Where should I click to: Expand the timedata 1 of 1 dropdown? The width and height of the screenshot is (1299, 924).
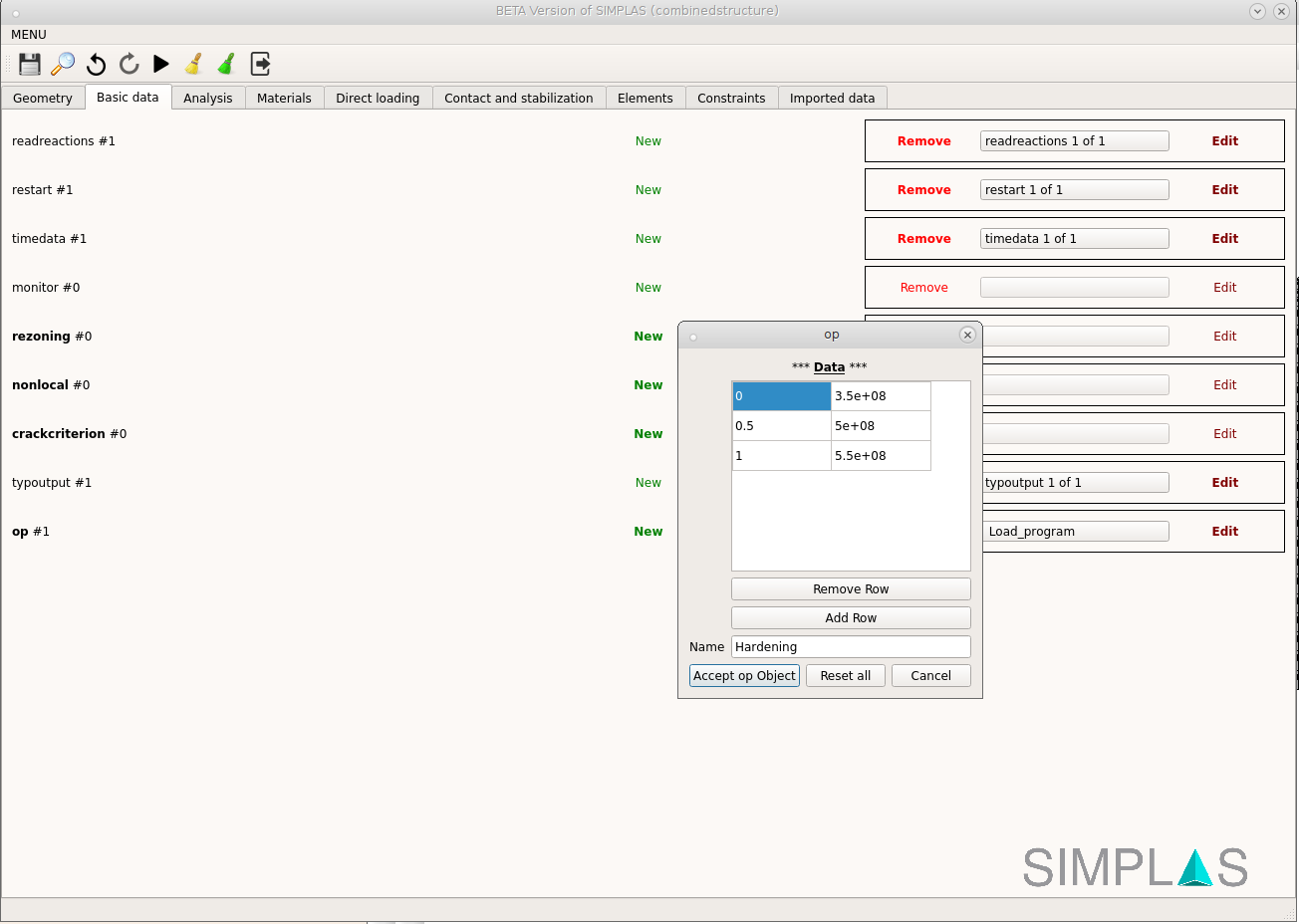point(1074,239)
